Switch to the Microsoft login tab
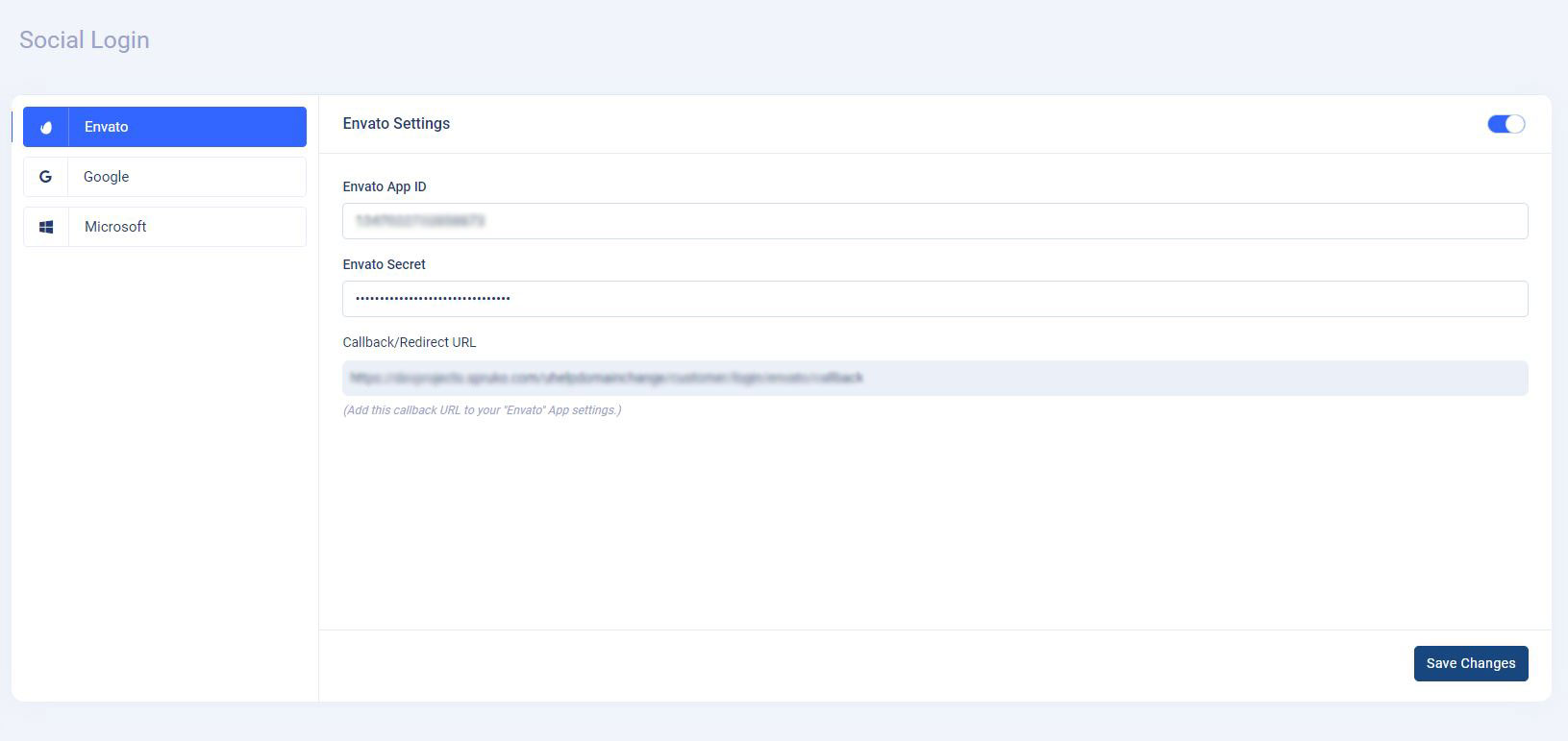The width and height of the screenshot is (1568, 741). pos(164,227)
